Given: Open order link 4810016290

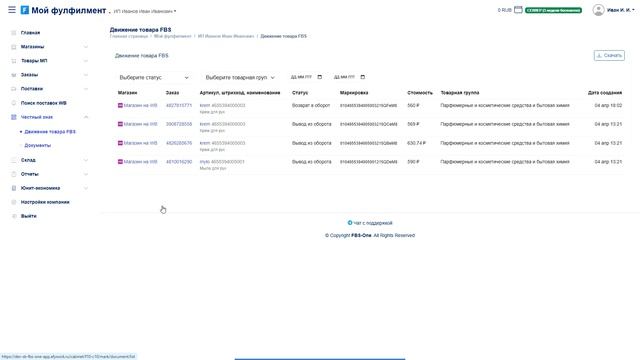Looking at the screenshot, I should [179, 162].
